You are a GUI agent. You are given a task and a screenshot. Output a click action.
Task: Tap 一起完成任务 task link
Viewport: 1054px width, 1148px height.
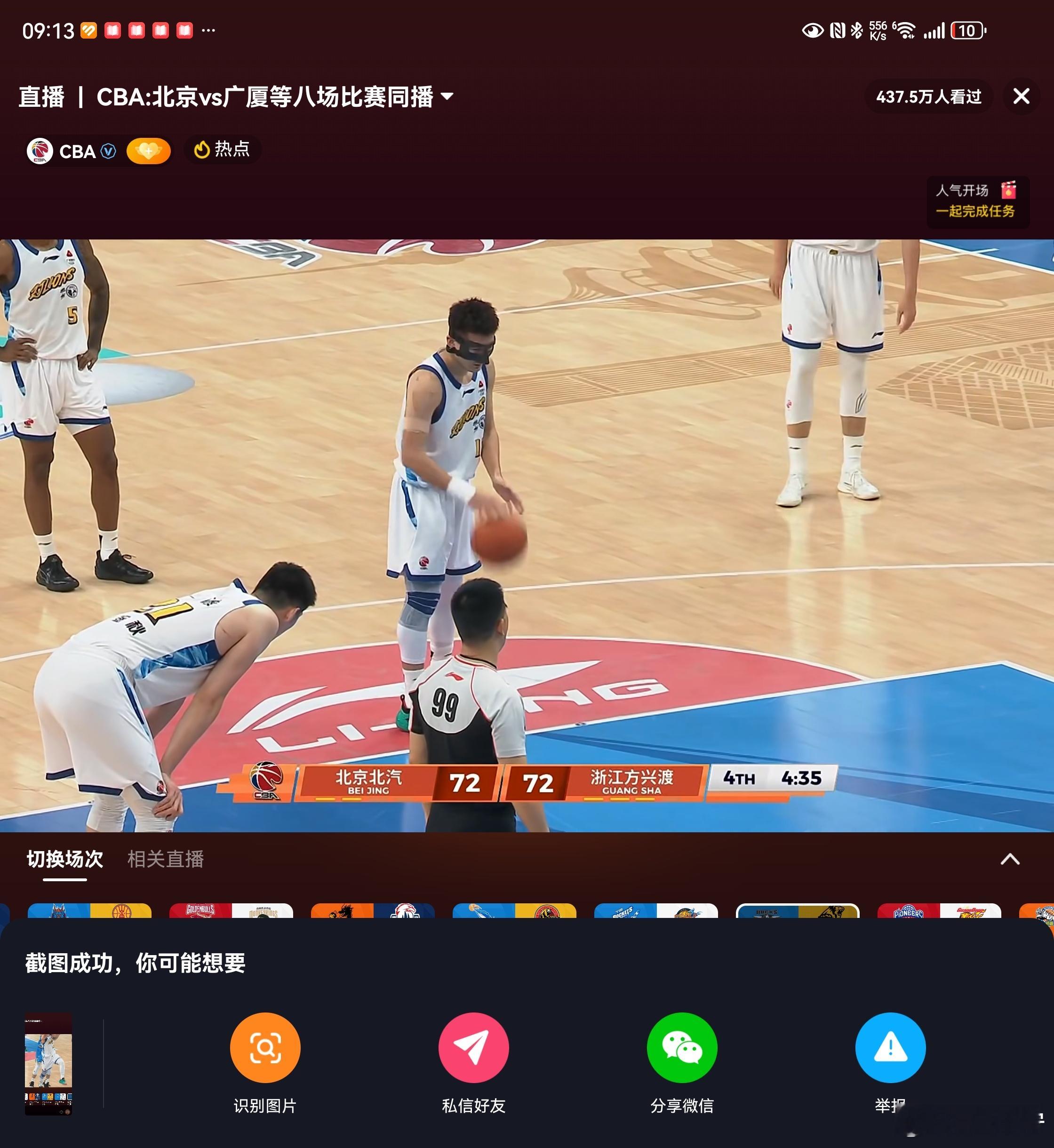[975, 211]
